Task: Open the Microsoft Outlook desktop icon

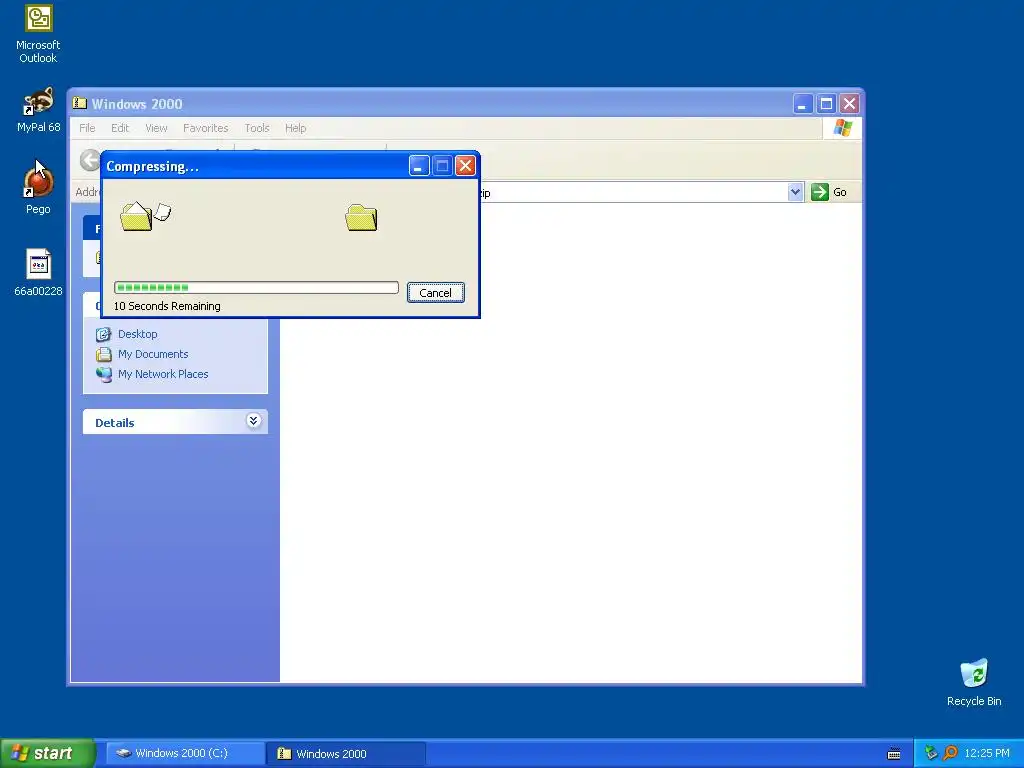Action: (x=38, y=34)
